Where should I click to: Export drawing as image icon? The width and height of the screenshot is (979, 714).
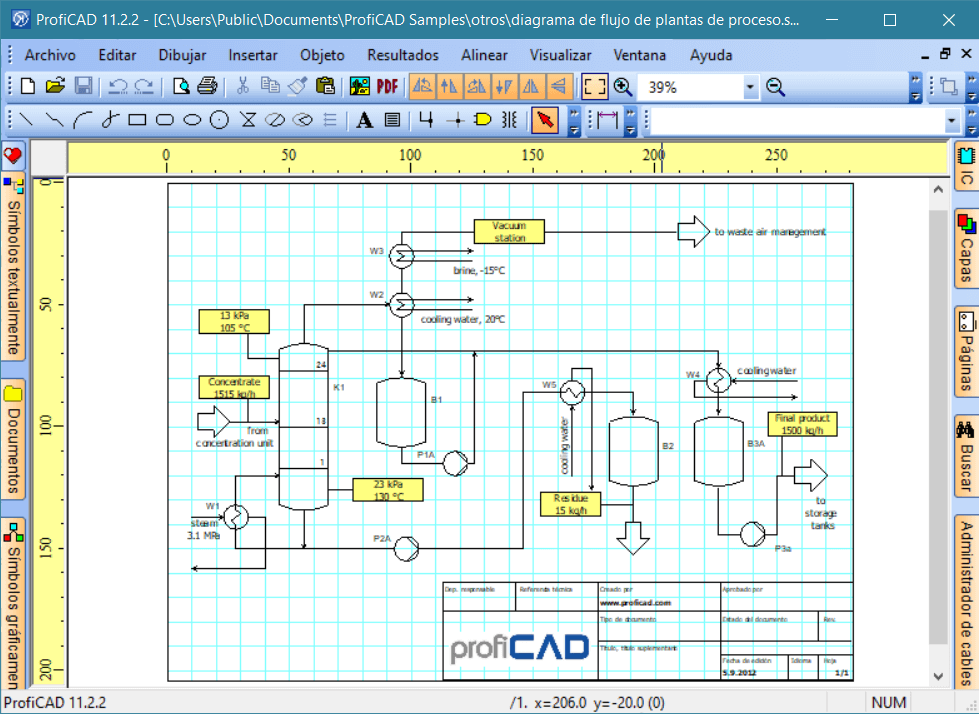(x=360, y=86)
